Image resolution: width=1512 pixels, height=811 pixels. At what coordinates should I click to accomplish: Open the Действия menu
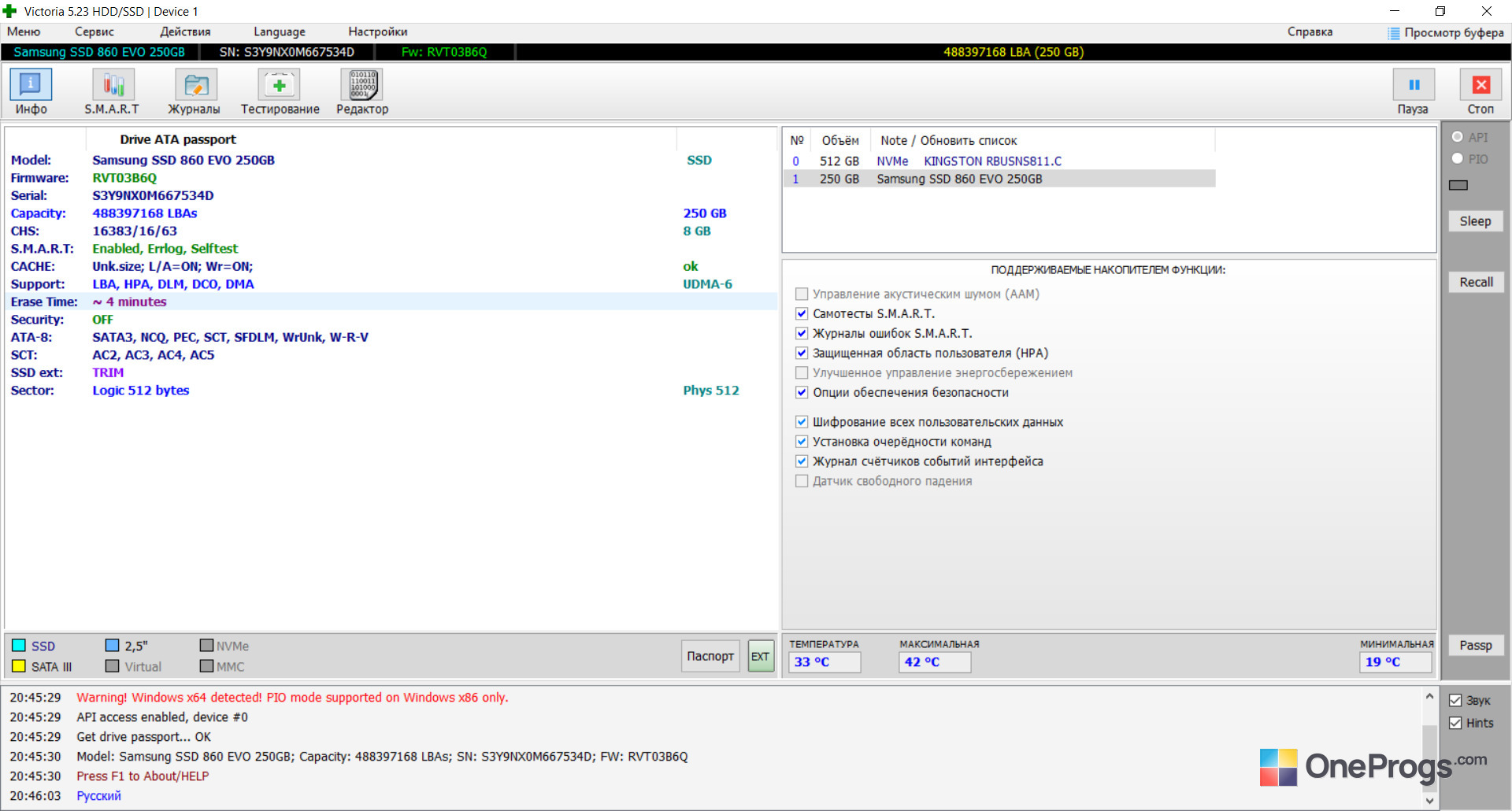(x=185, y=31)
